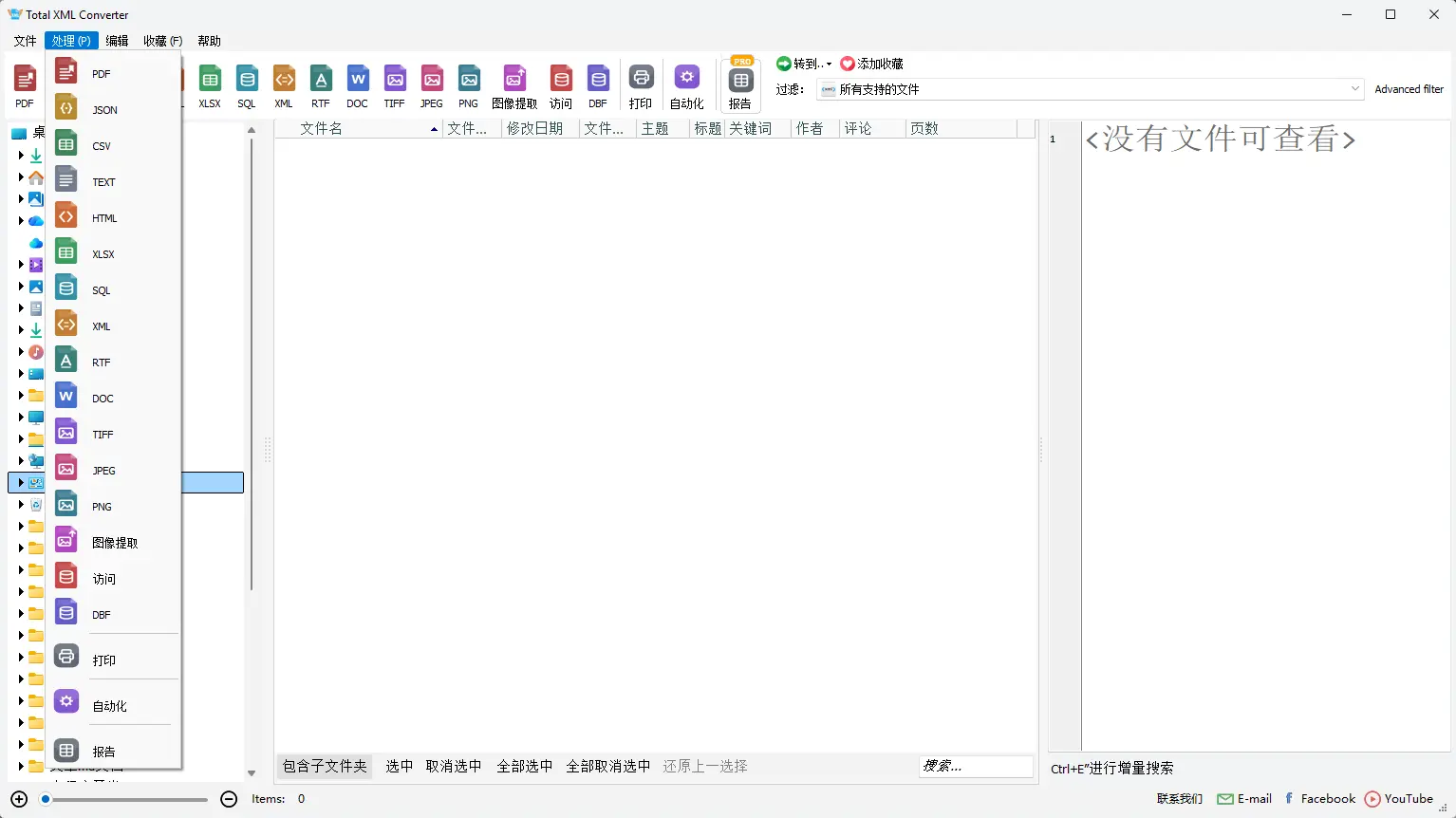Click the PNG toolbar icon
The width and height of the screenshot is (1456, 818).
click(469, 87)
